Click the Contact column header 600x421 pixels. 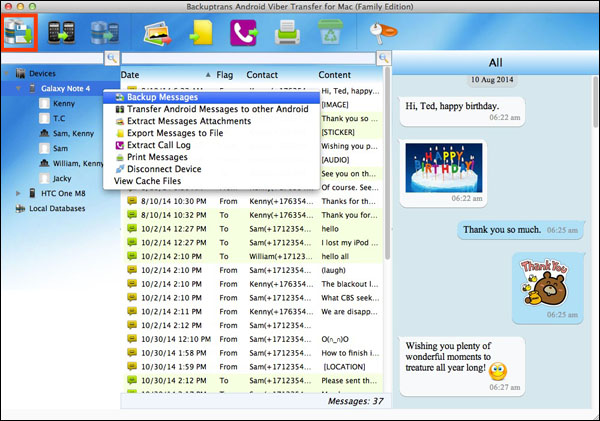click(262, 75)
